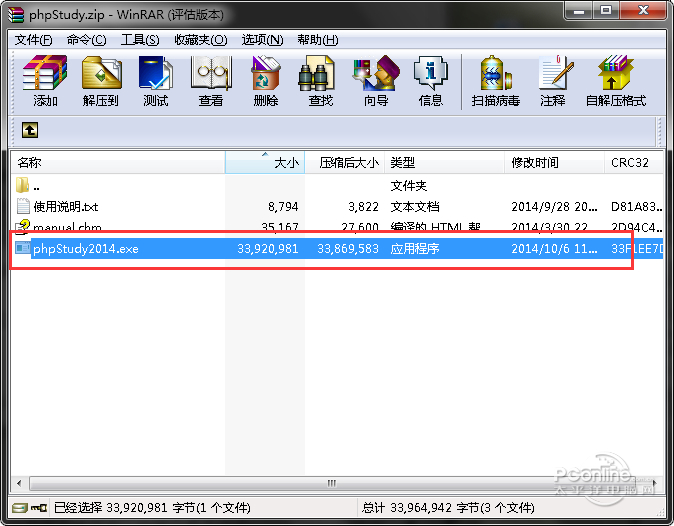Screen dimensions: 674x526
Task: Click the manual.chm help file icon
Action: [x=22, y=226]
